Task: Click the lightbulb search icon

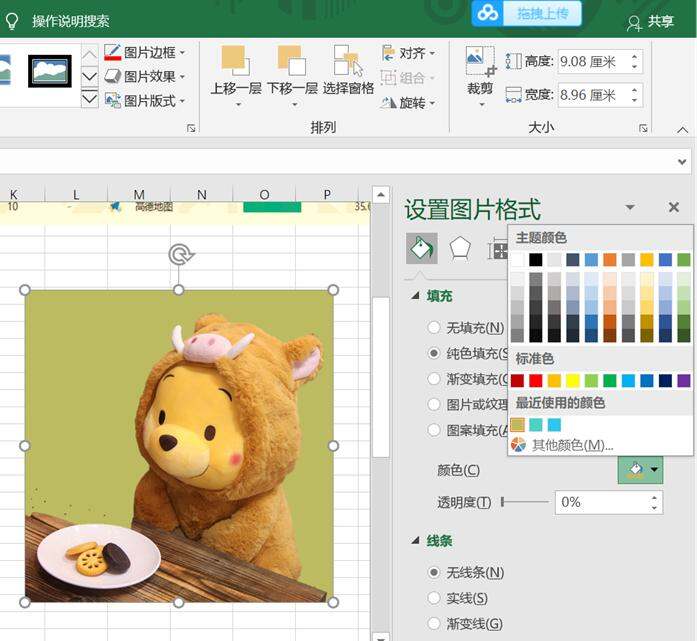Action: [x=11, y=21]
